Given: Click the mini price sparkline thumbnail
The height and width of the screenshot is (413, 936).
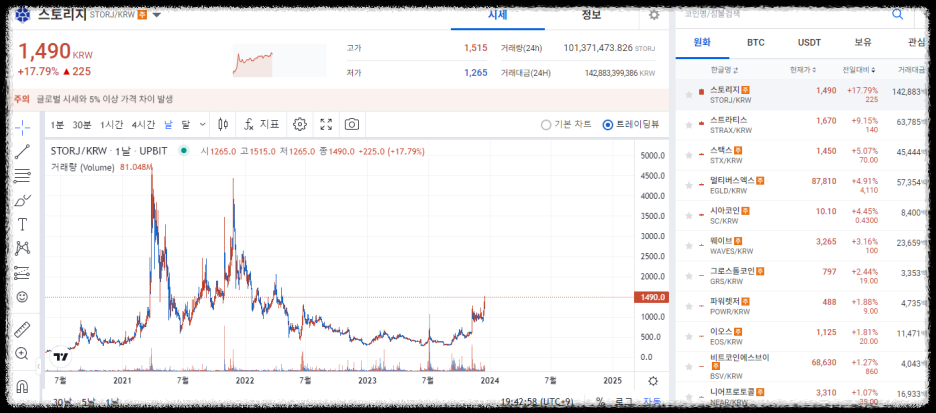Looking at the screenshot, I should (x=279, y=60).
